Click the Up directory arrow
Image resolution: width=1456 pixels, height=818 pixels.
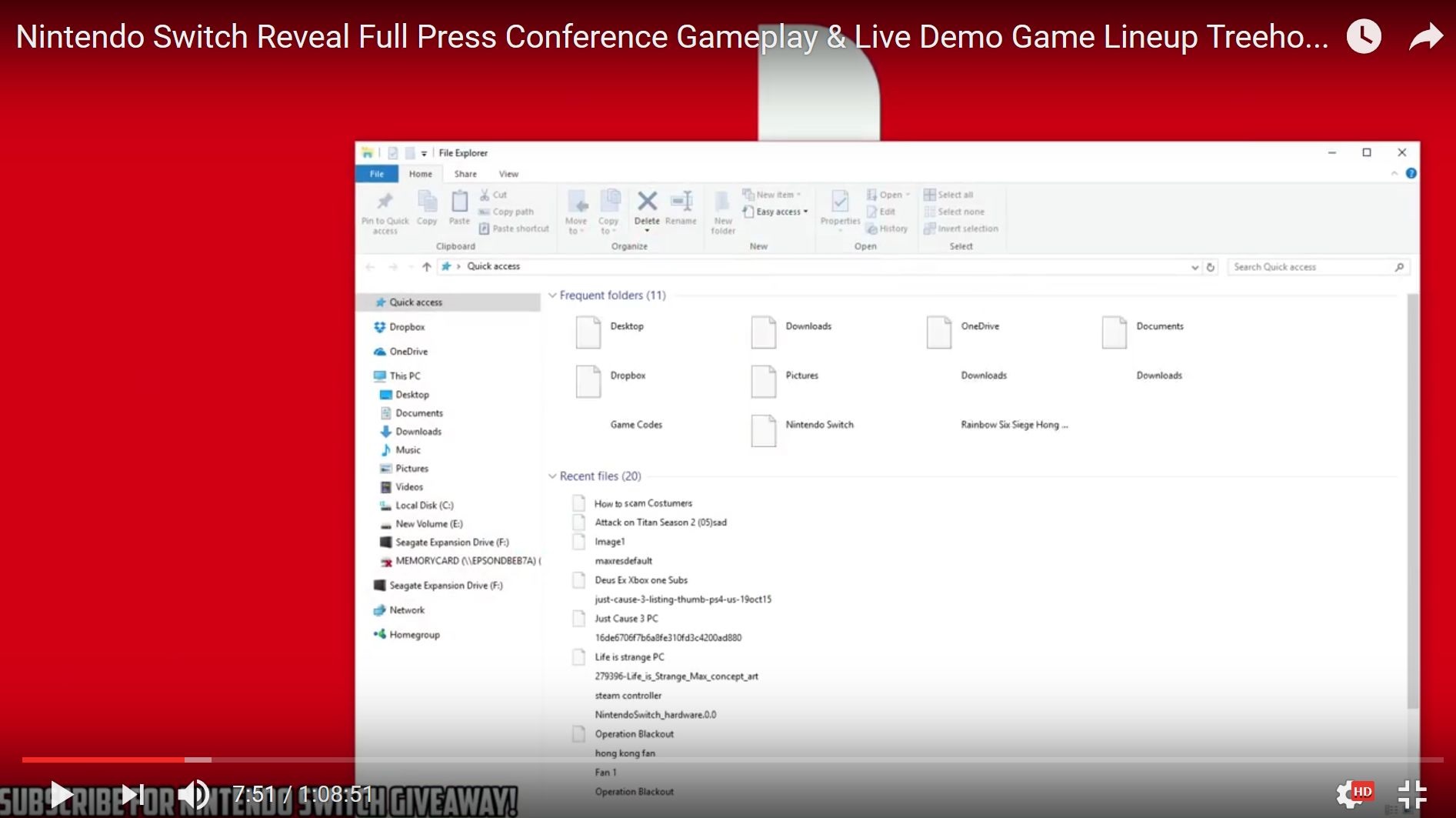[x=427, y=267]
